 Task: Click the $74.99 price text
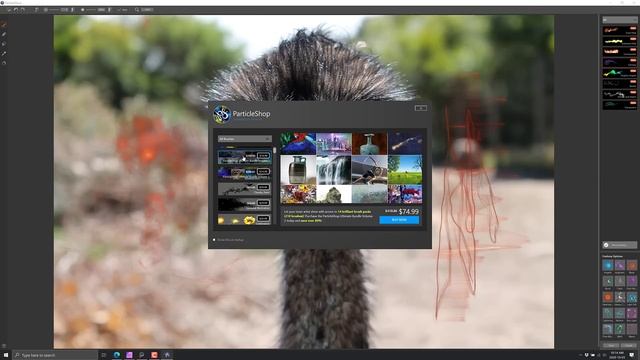point(409,211)
